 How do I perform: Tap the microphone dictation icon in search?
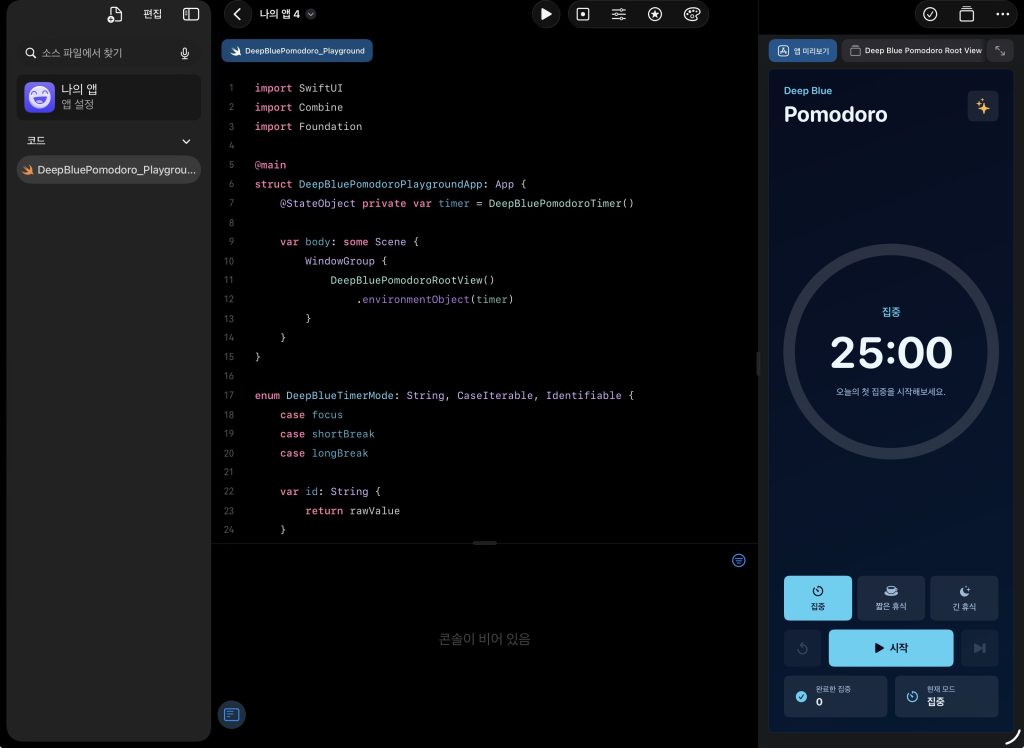[x=185, y=54]
